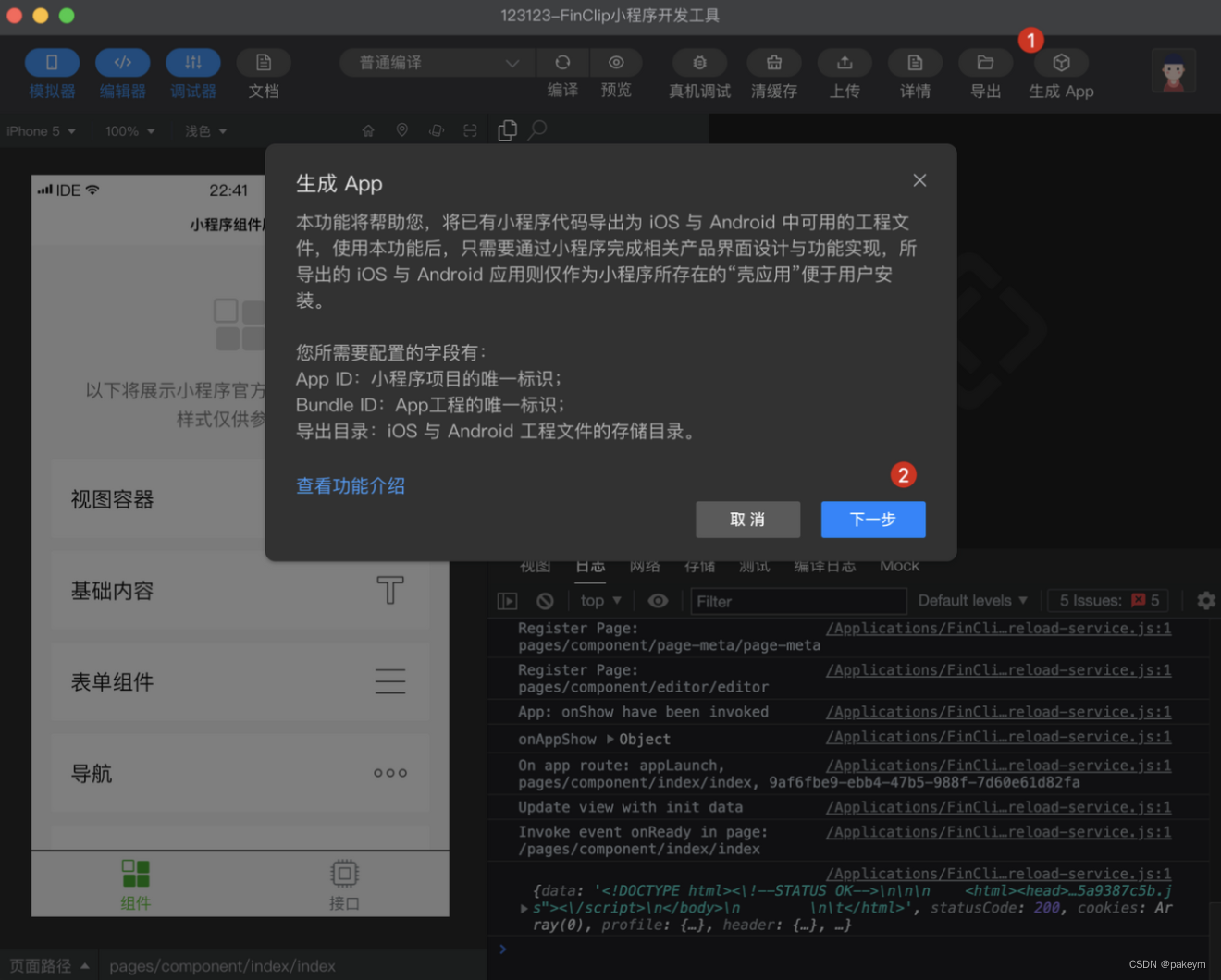
Task: Switch to the 调试器 (Debugger) icon
Action: pos(192,62)
